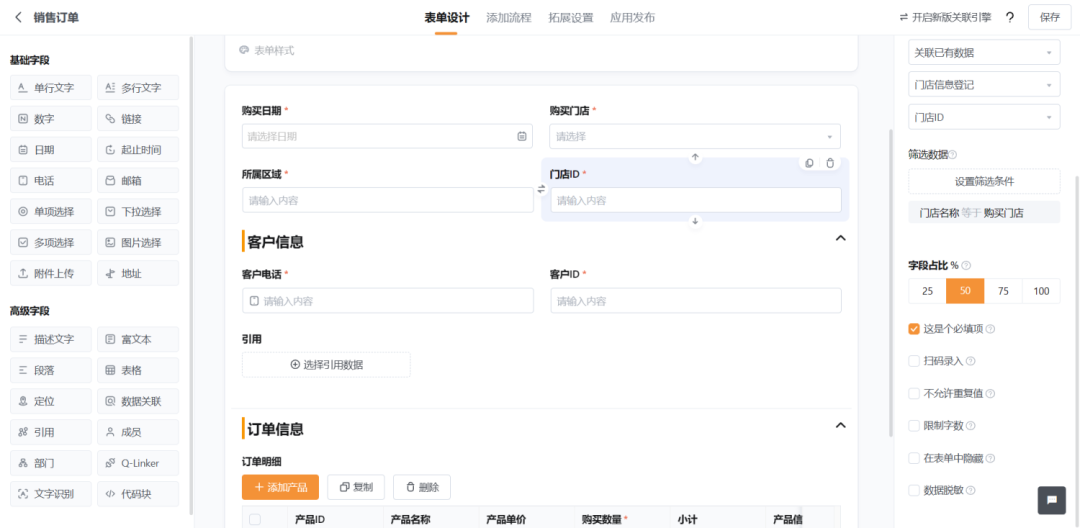Copy the 门店ID field with the copy icon

(809, 163)
